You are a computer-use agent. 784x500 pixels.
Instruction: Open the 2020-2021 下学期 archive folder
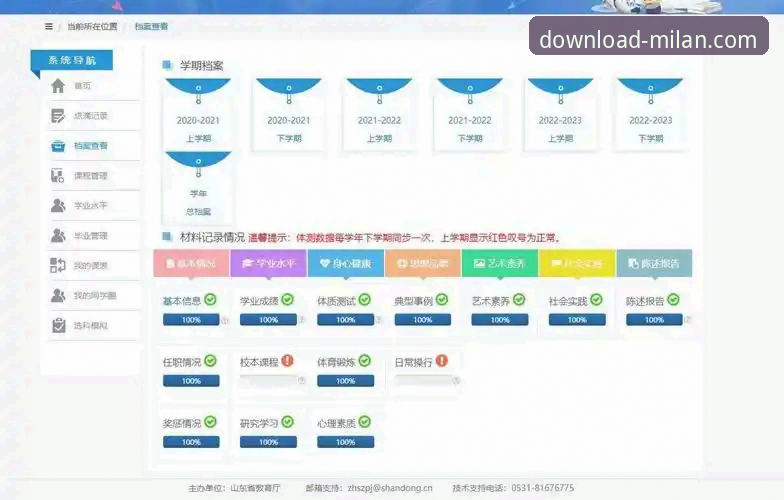(289, 114)
